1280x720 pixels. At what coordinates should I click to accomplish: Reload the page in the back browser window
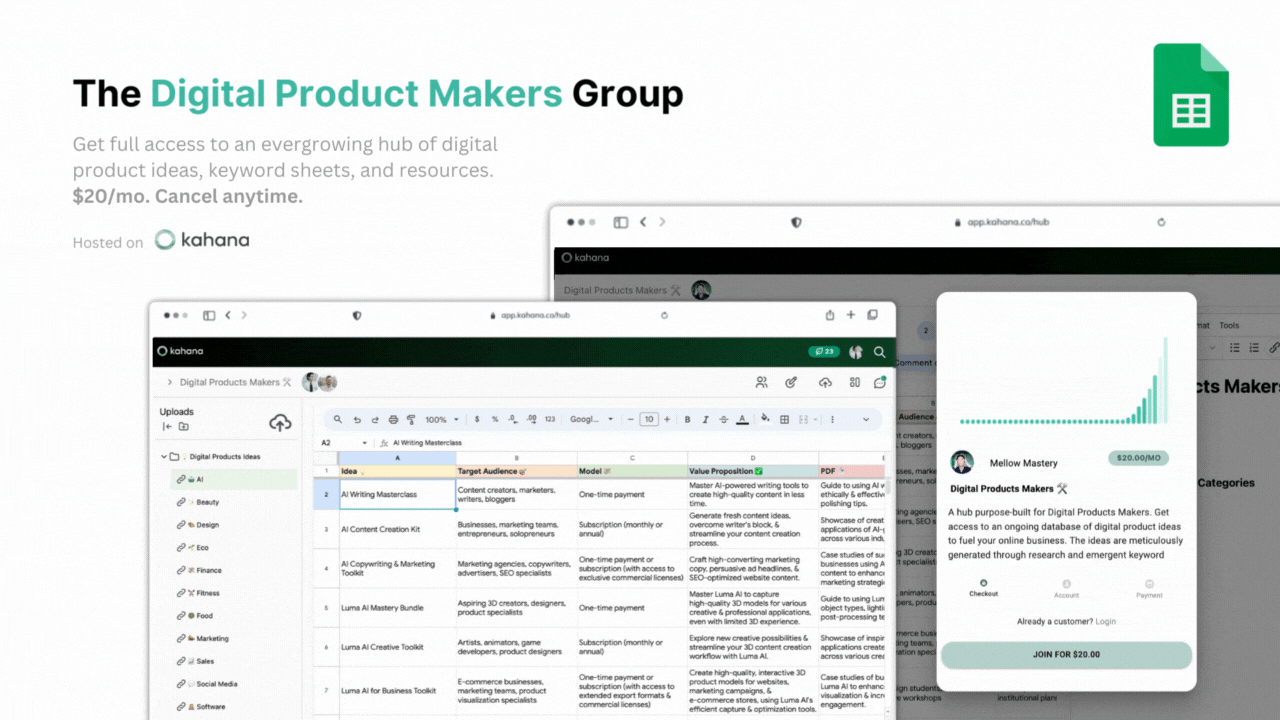1161,222
